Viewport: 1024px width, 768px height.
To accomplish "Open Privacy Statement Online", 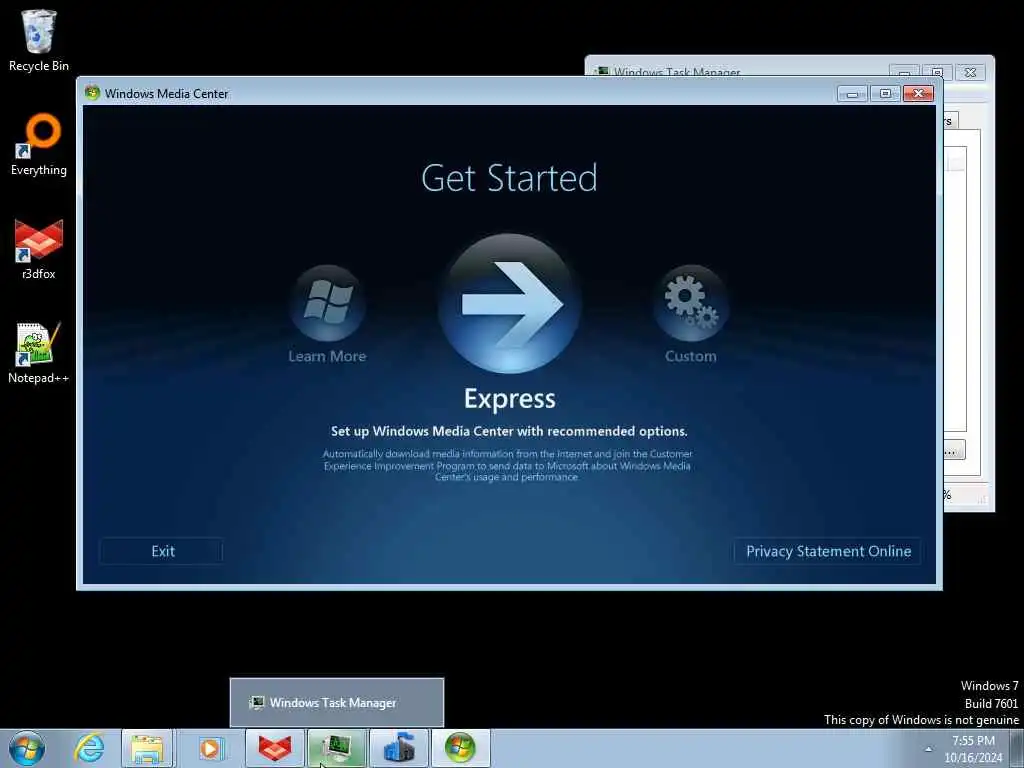I will pos(828,551).
